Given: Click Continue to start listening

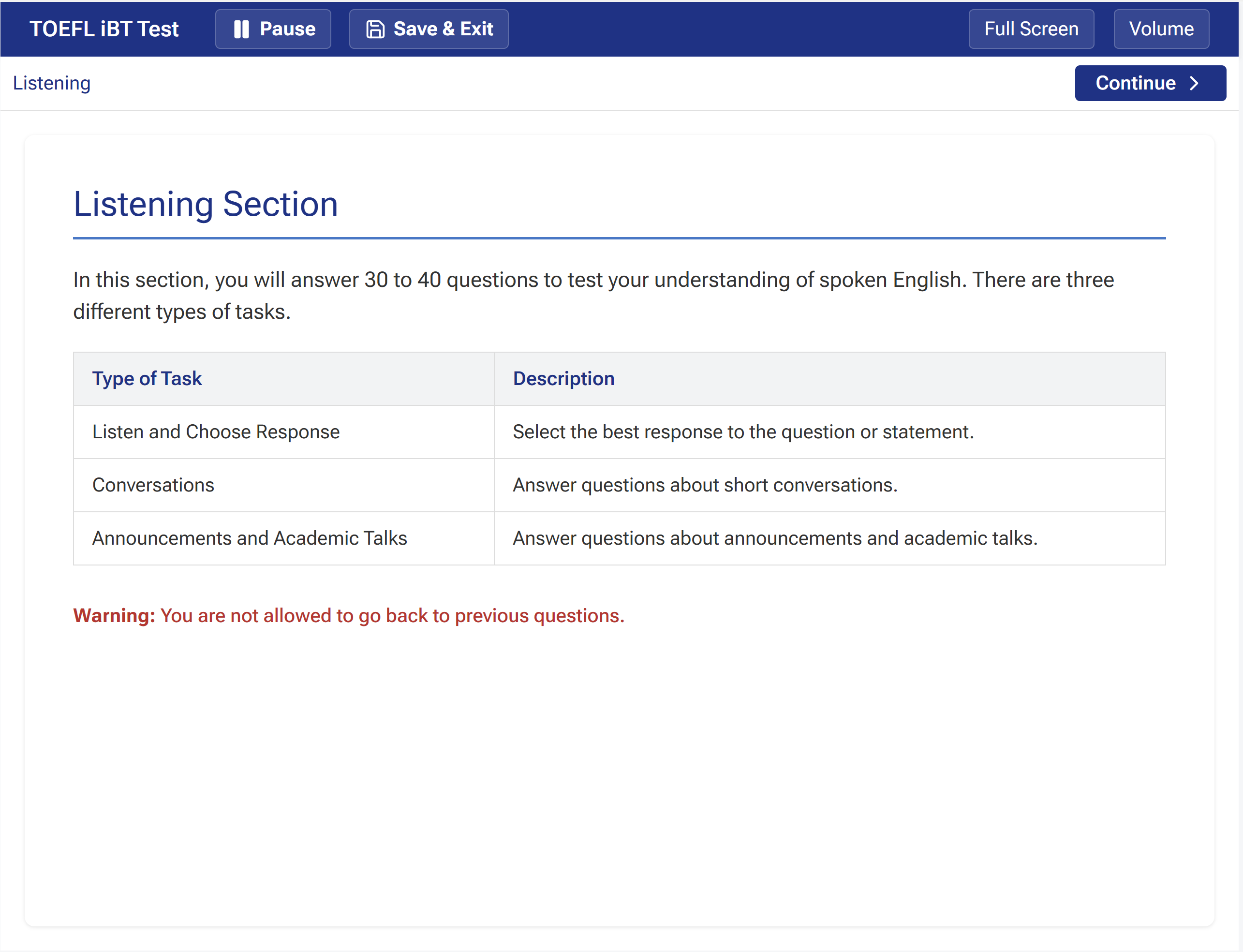Looking at the screenshot, I should click(1150, 83).
